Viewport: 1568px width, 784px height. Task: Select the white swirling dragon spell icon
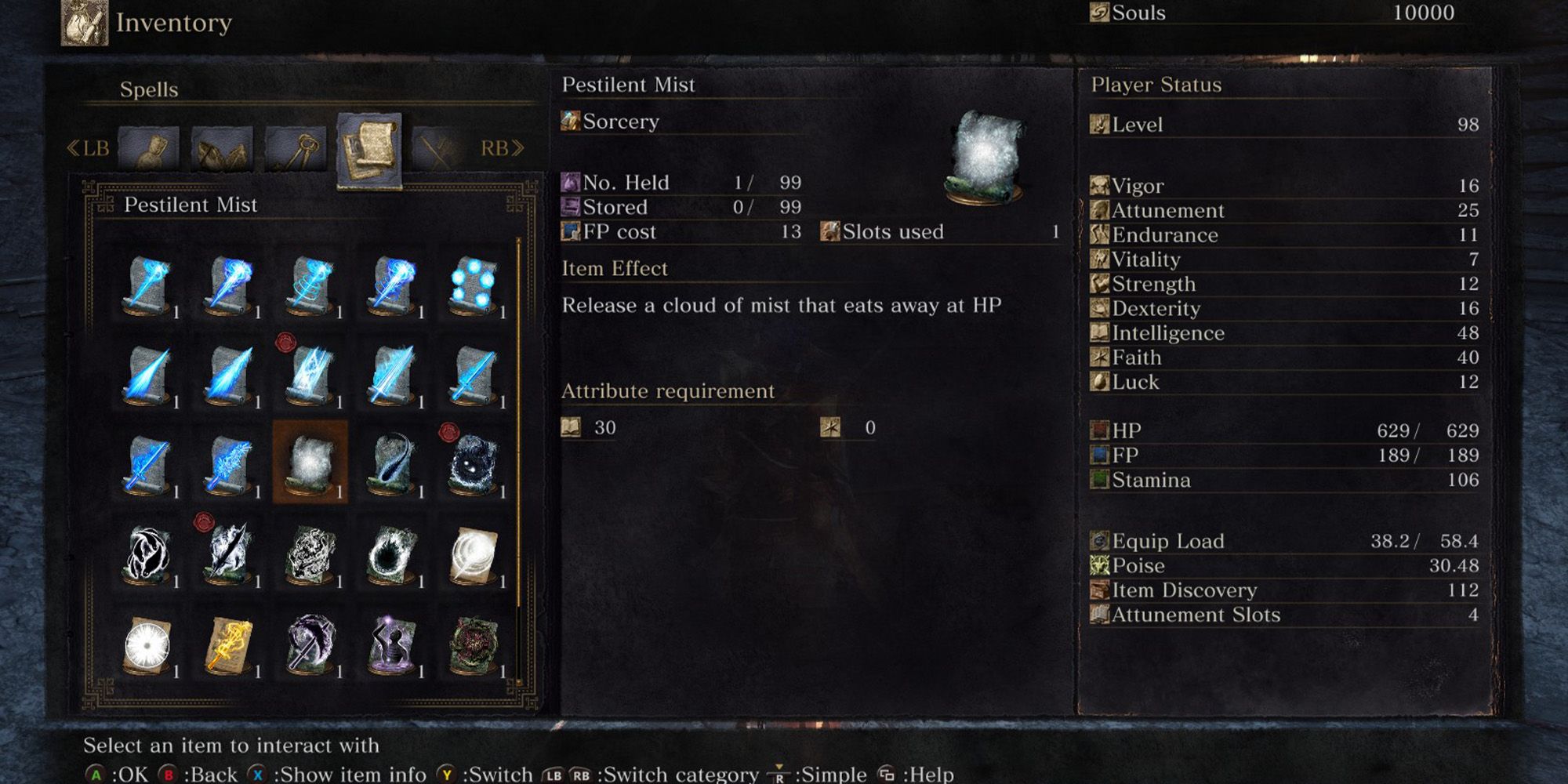coord(147,554)
